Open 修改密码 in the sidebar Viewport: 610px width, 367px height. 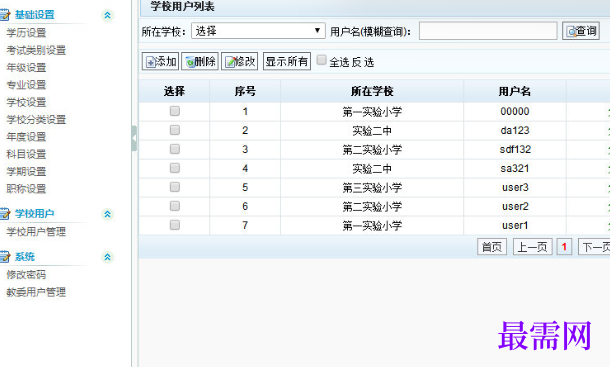(26, 275)
